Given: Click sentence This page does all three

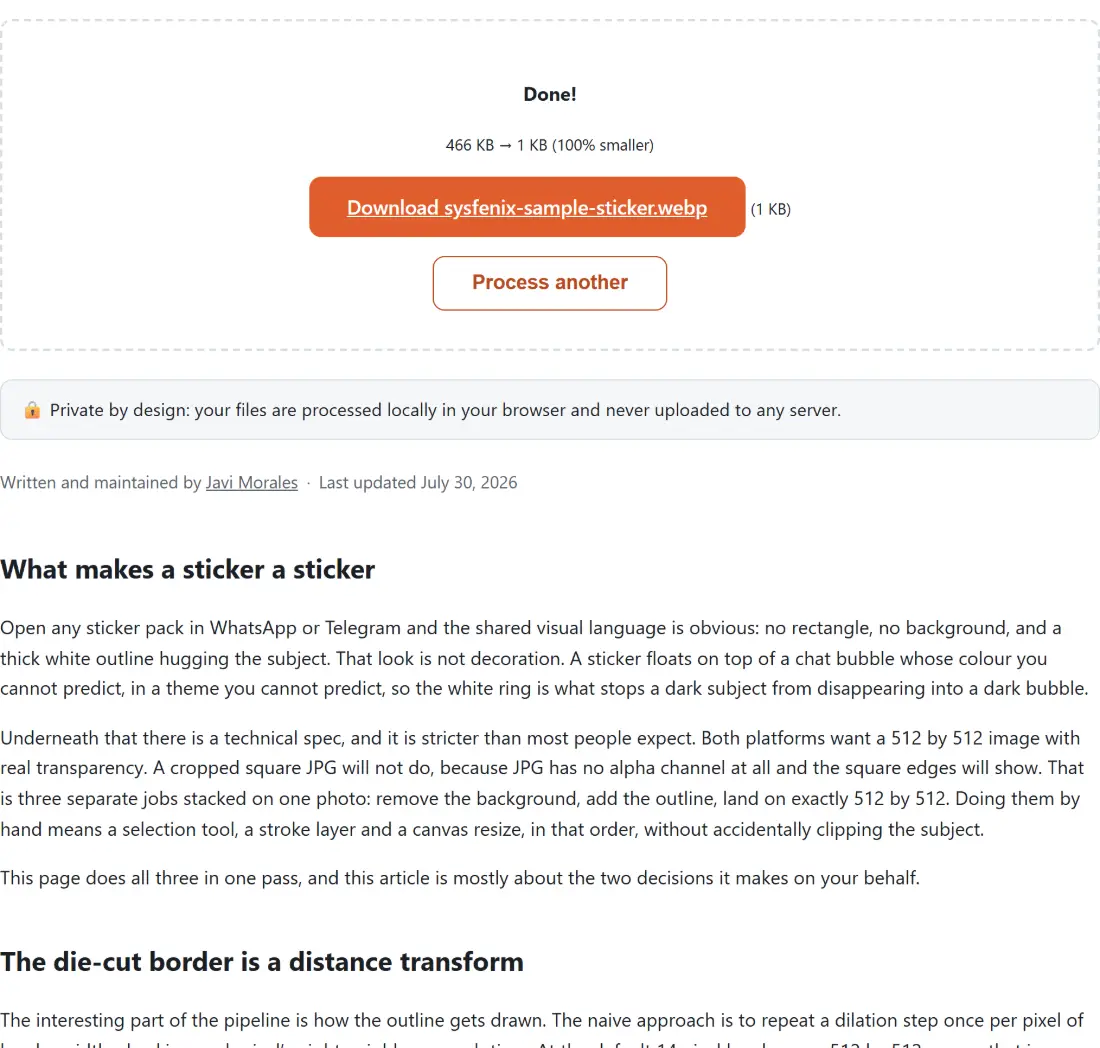Looking at the screenshot, I should click(460, 878).
